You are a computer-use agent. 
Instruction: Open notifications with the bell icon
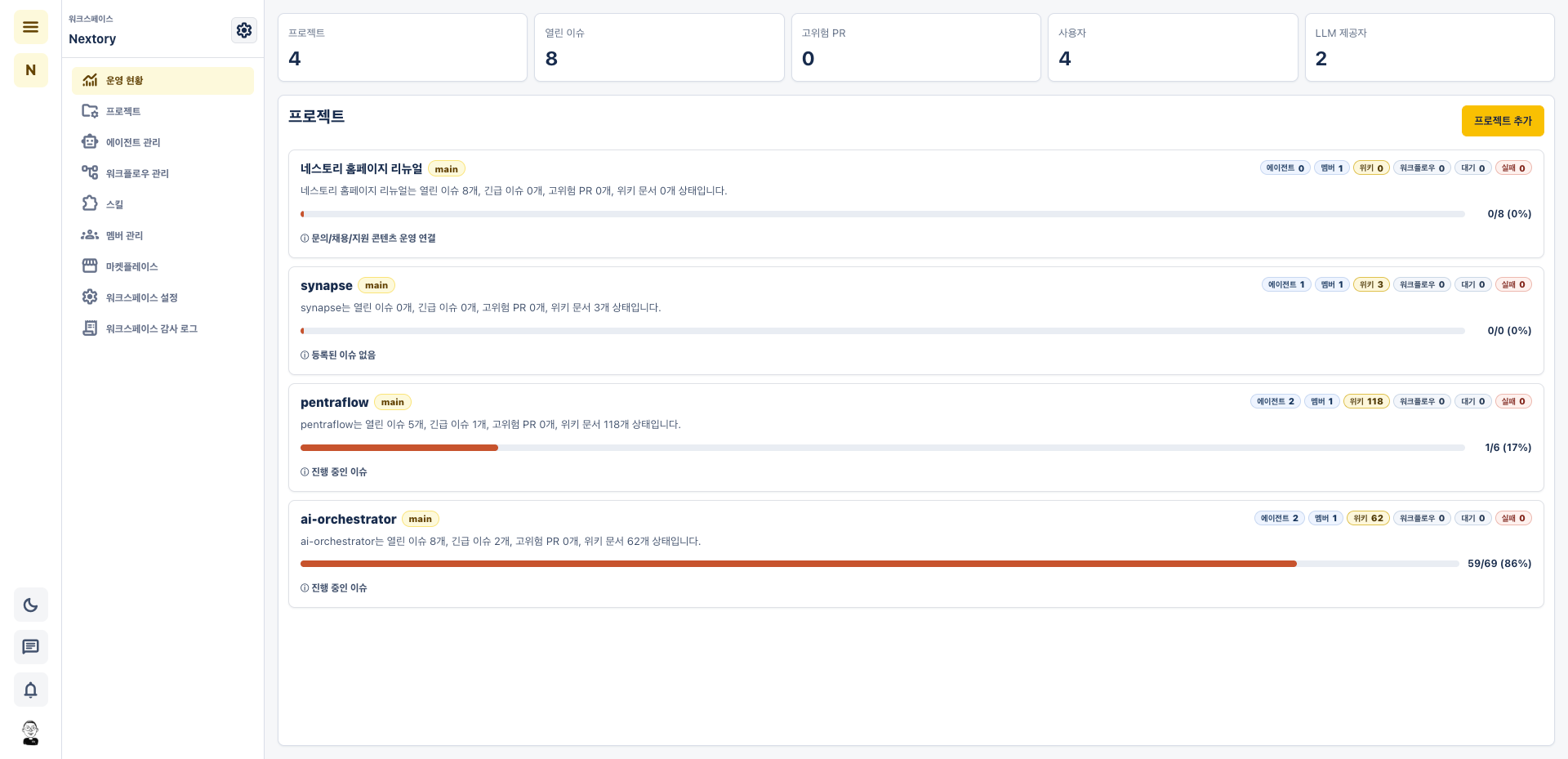click(30, 690)
